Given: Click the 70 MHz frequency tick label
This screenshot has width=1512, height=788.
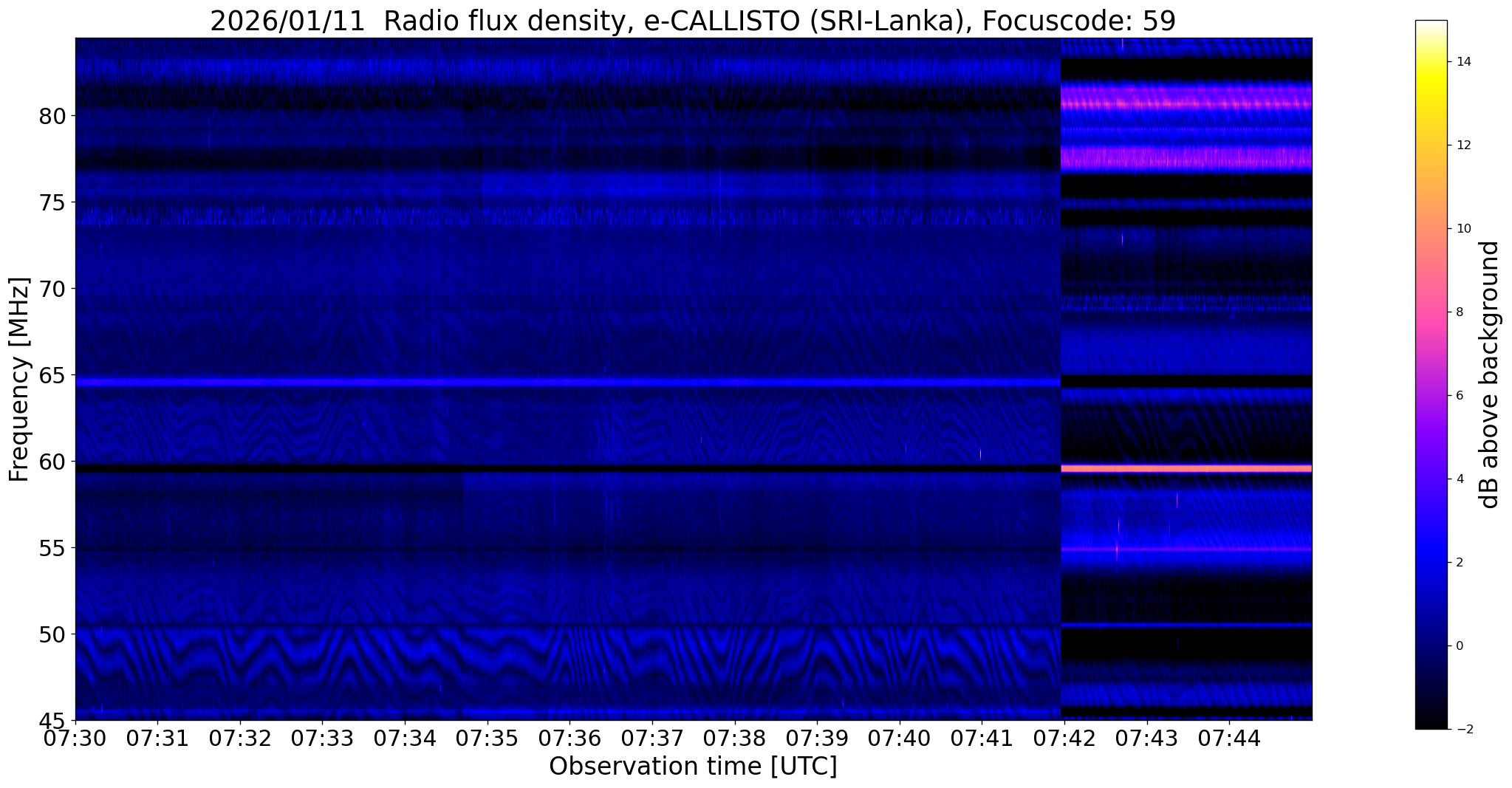Looking at the screenshot, I should point(52,289).
